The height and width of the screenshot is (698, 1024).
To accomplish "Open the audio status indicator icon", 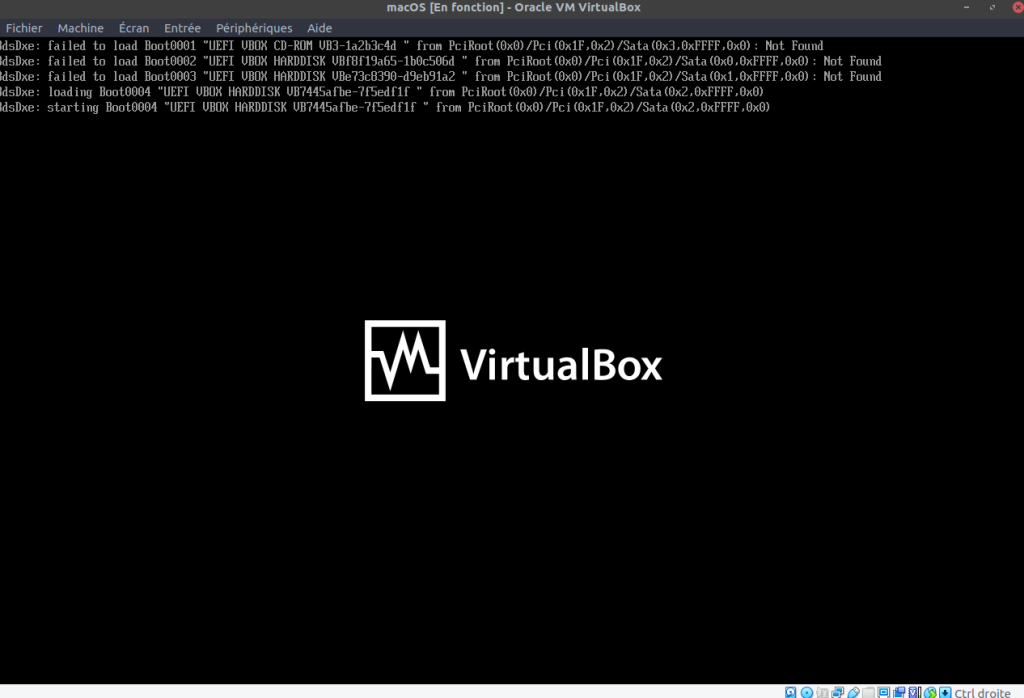I will click(821, 691).
